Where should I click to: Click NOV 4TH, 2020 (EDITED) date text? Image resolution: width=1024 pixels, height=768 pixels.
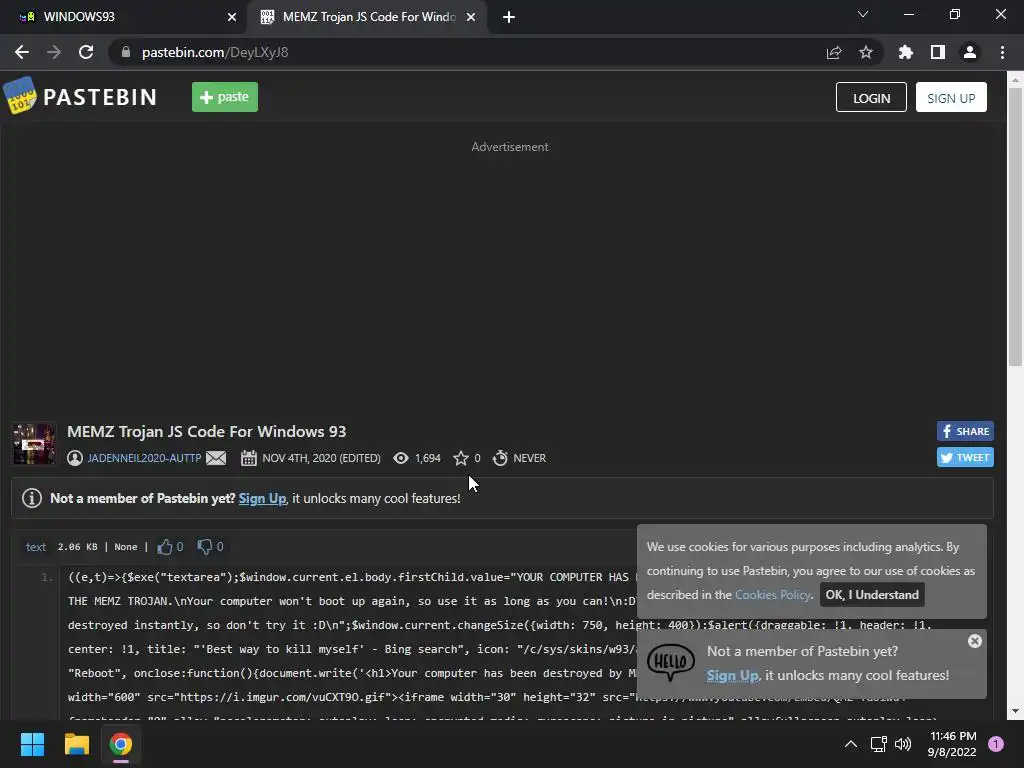[x=321, y=458]
